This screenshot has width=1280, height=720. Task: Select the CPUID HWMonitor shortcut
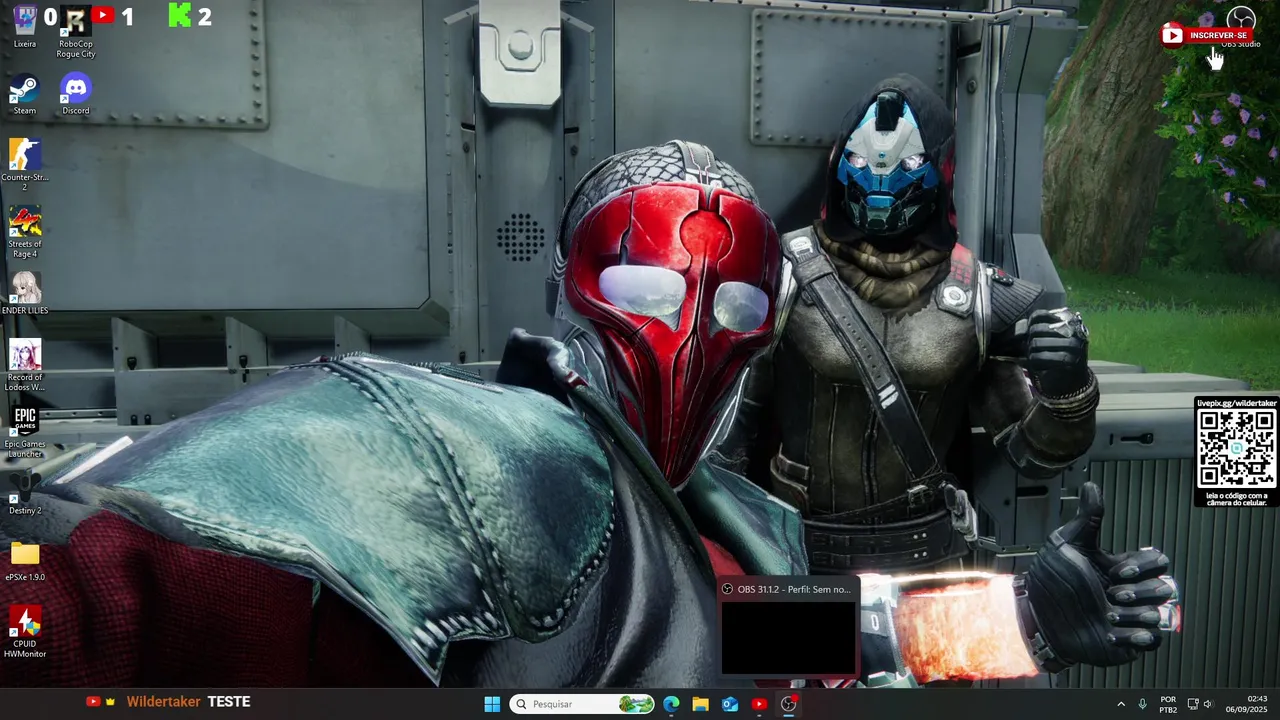tap(25, 632)
